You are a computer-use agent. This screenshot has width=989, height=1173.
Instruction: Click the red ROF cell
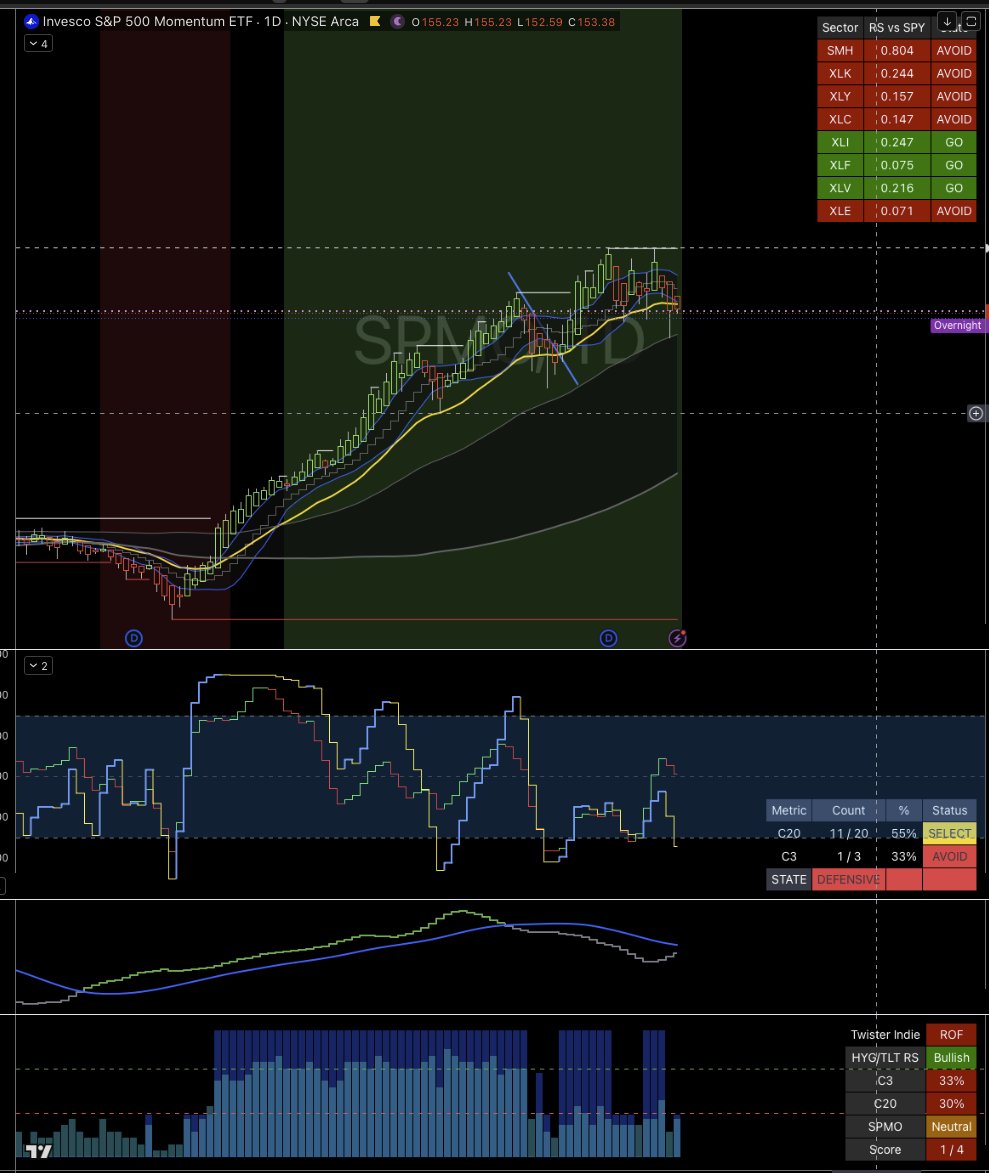click(x=951, y=1035)
